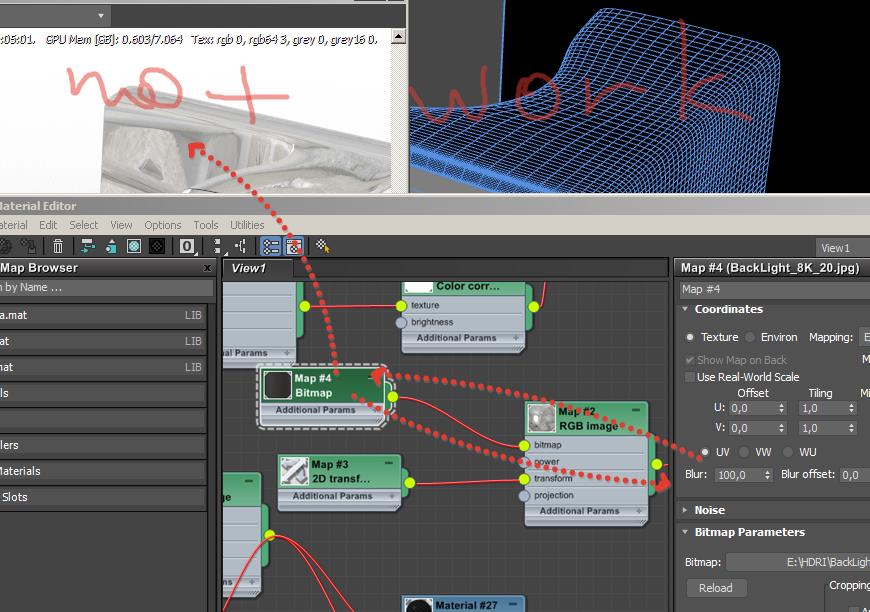870x612 pixels.
Task: Select the UV radio button
Action: [705, 452]
